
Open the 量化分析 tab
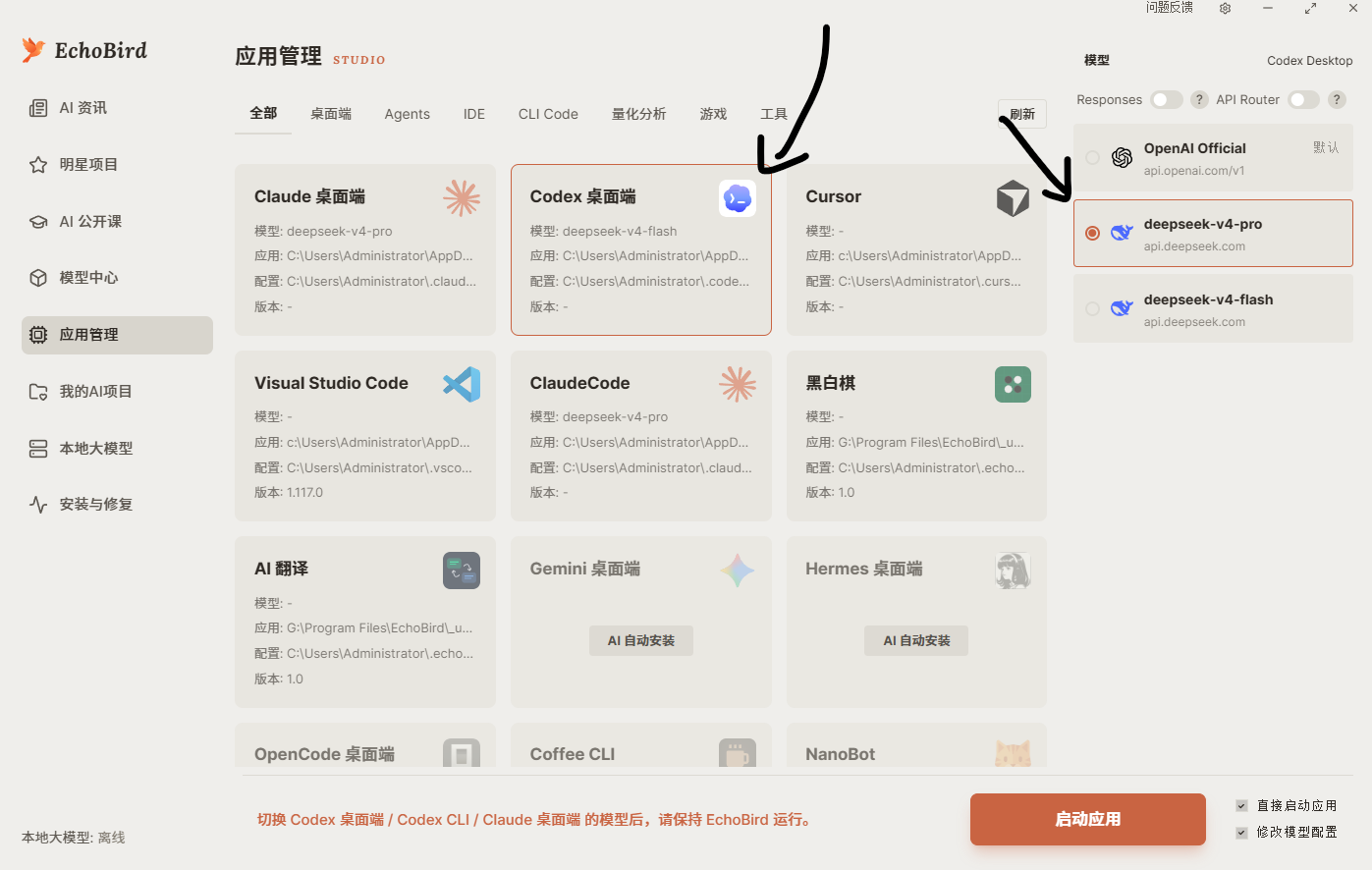(x=639, y=114)
